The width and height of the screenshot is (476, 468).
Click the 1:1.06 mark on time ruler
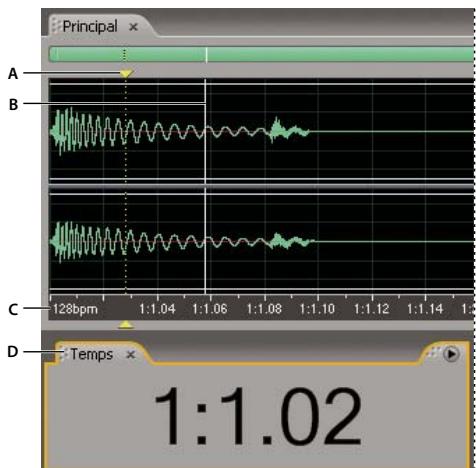pos(210,309)
